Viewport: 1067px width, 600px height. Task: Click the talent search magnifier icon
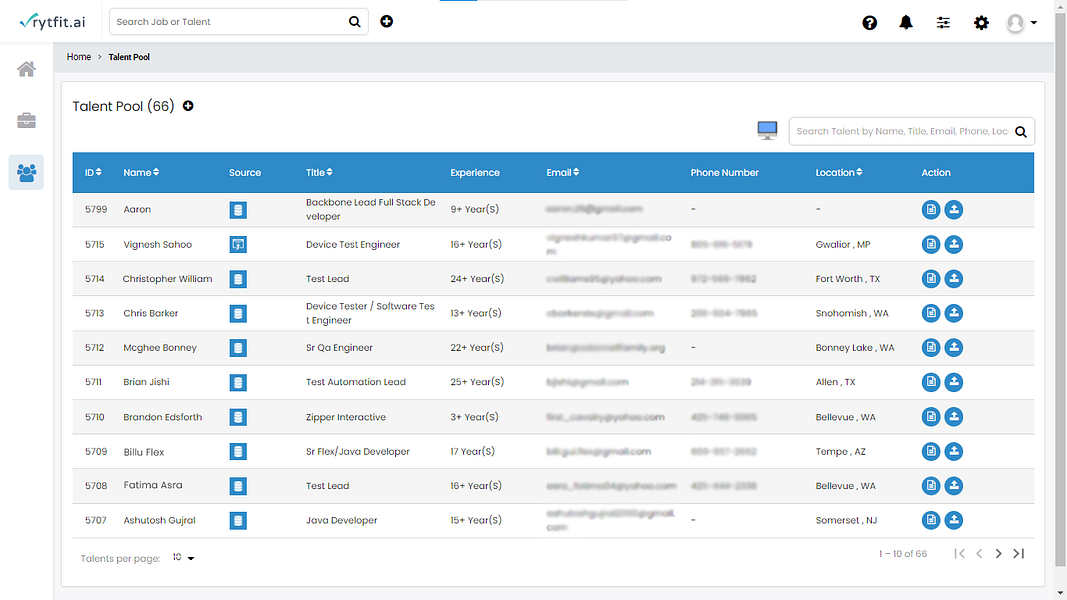pos(1021,132)
